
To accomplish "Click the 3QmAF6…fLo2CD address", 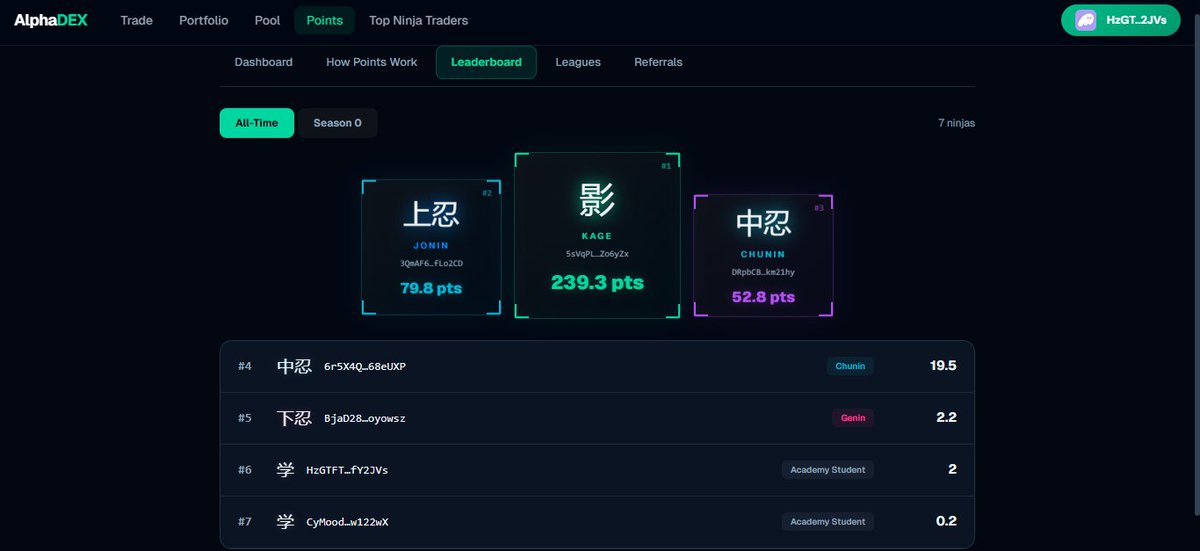I will click(431, 263).
